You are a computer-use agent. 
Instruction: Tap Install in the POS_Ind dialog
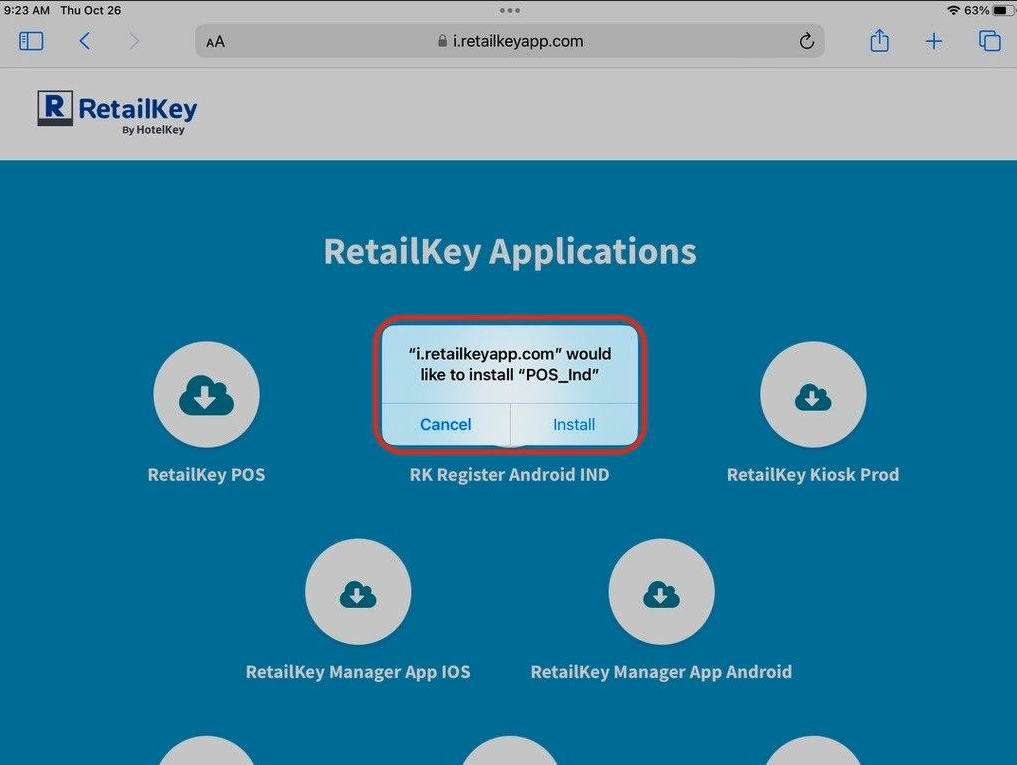tap(573, 424)
